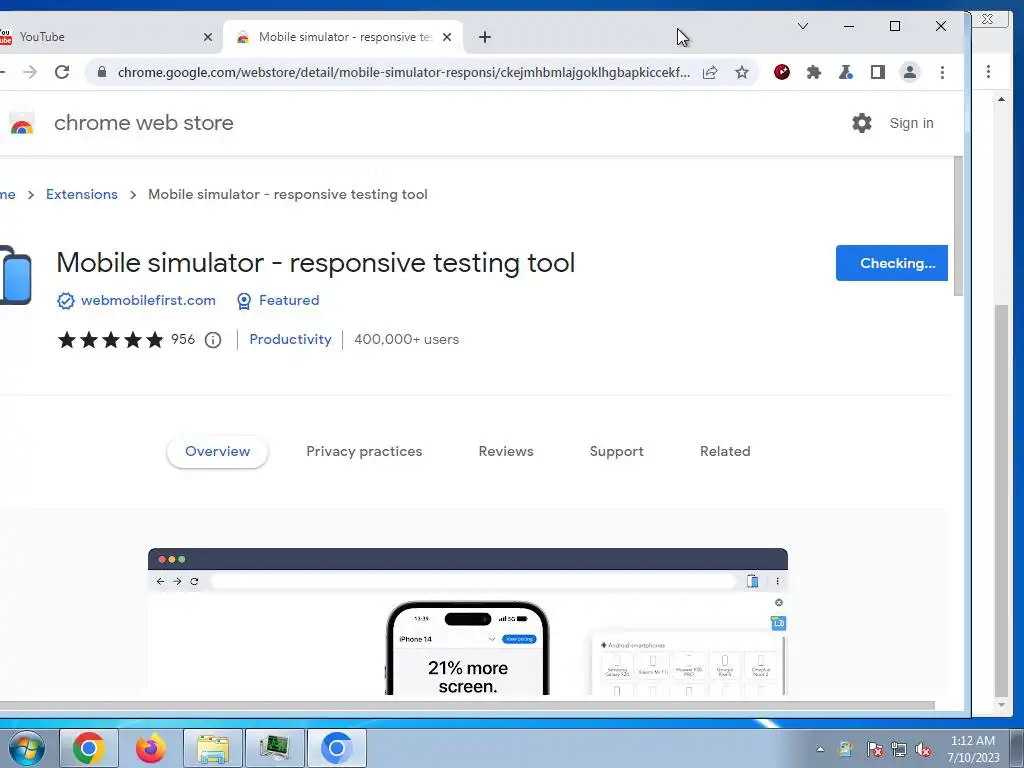Click the address bar URL field

tap(404, 72)
